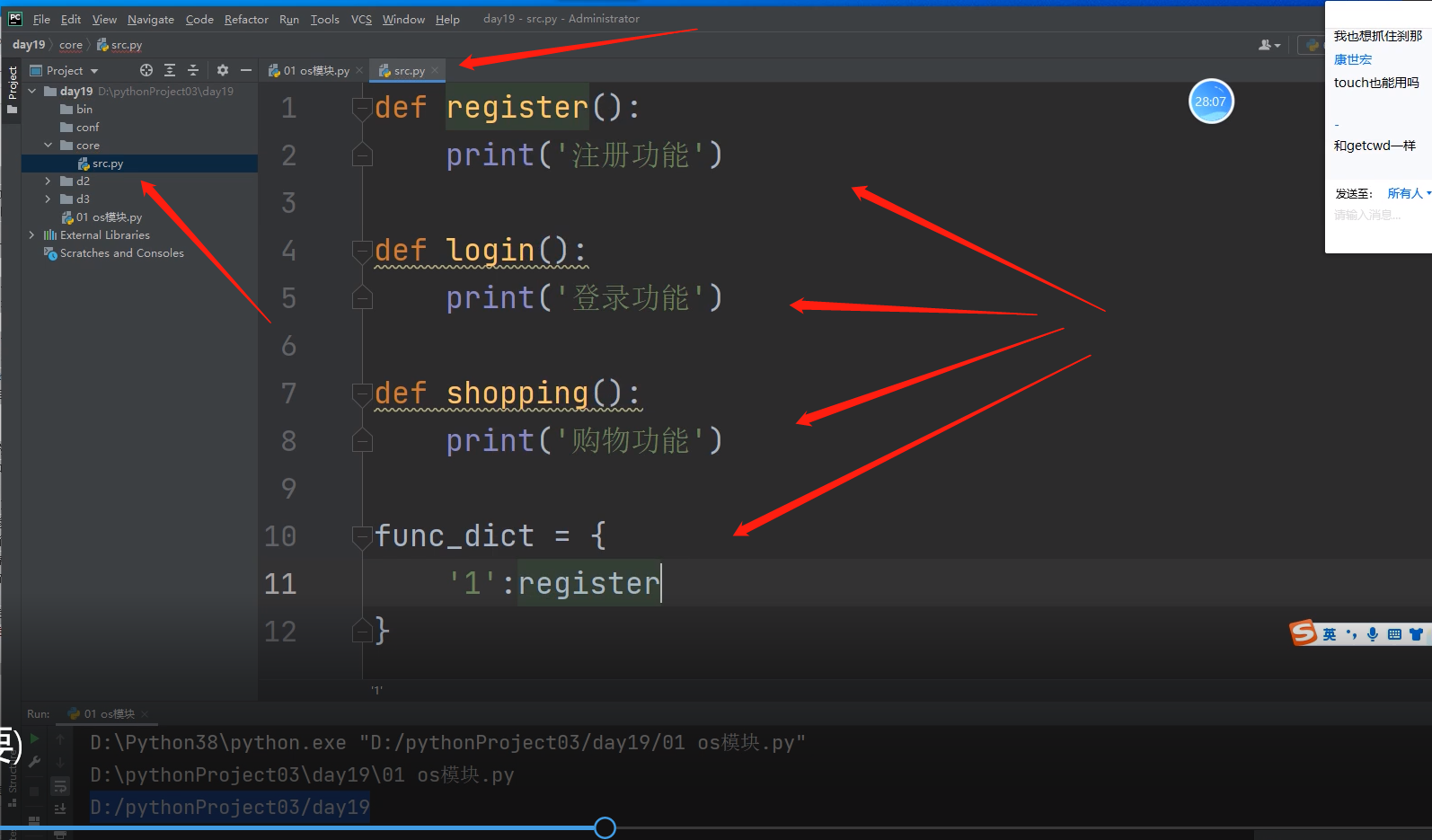Expand the External Libraries arrow
Viewport: 1432px width, 840px height.
pyautogui.click(x=32, y=235)
